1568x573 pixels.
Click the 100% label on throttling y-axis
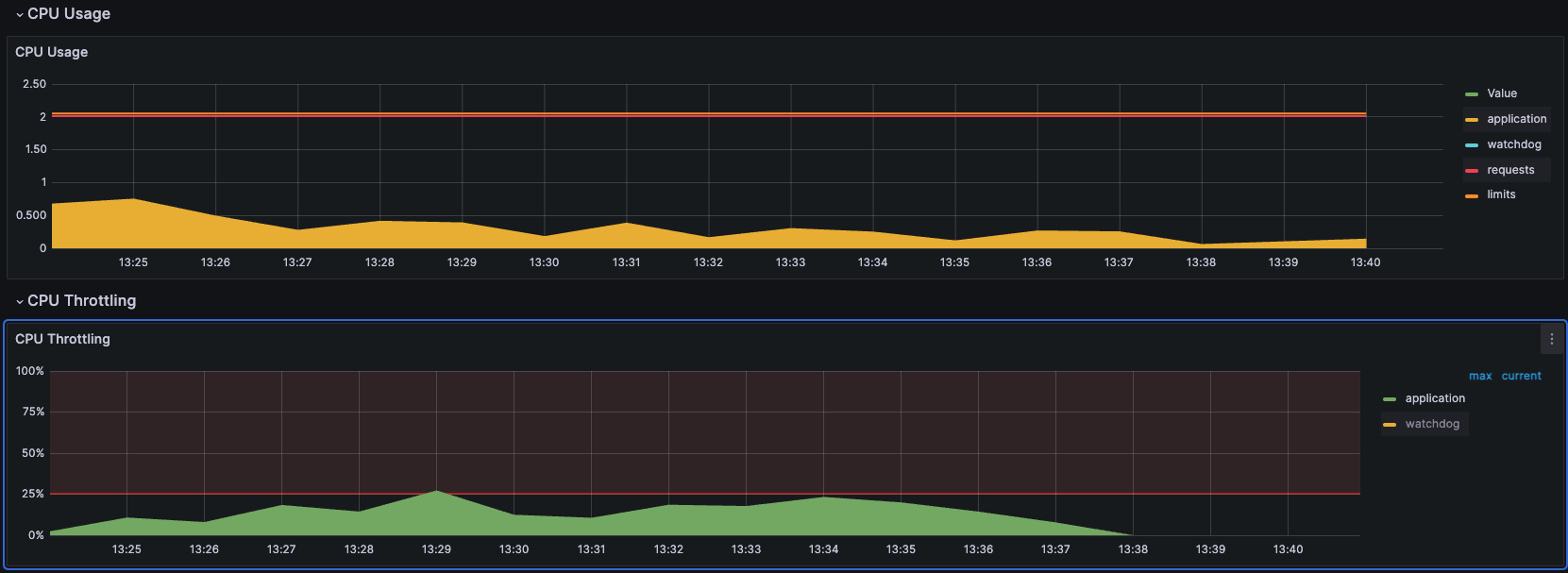30,371
